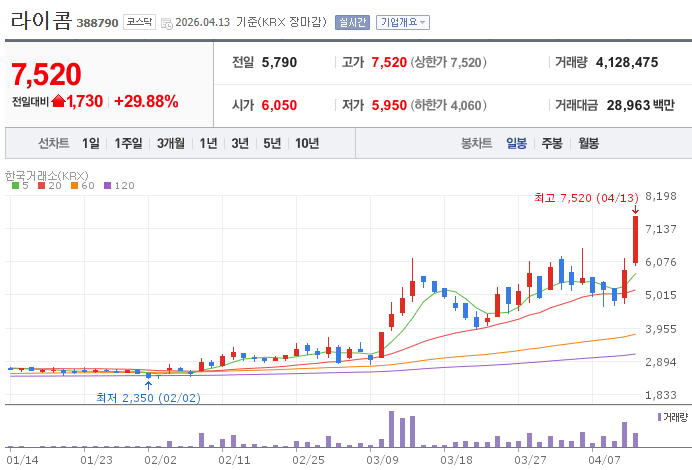
Task: Click the 라이콤 stock name heading
Action: click(x=41, y=21)
